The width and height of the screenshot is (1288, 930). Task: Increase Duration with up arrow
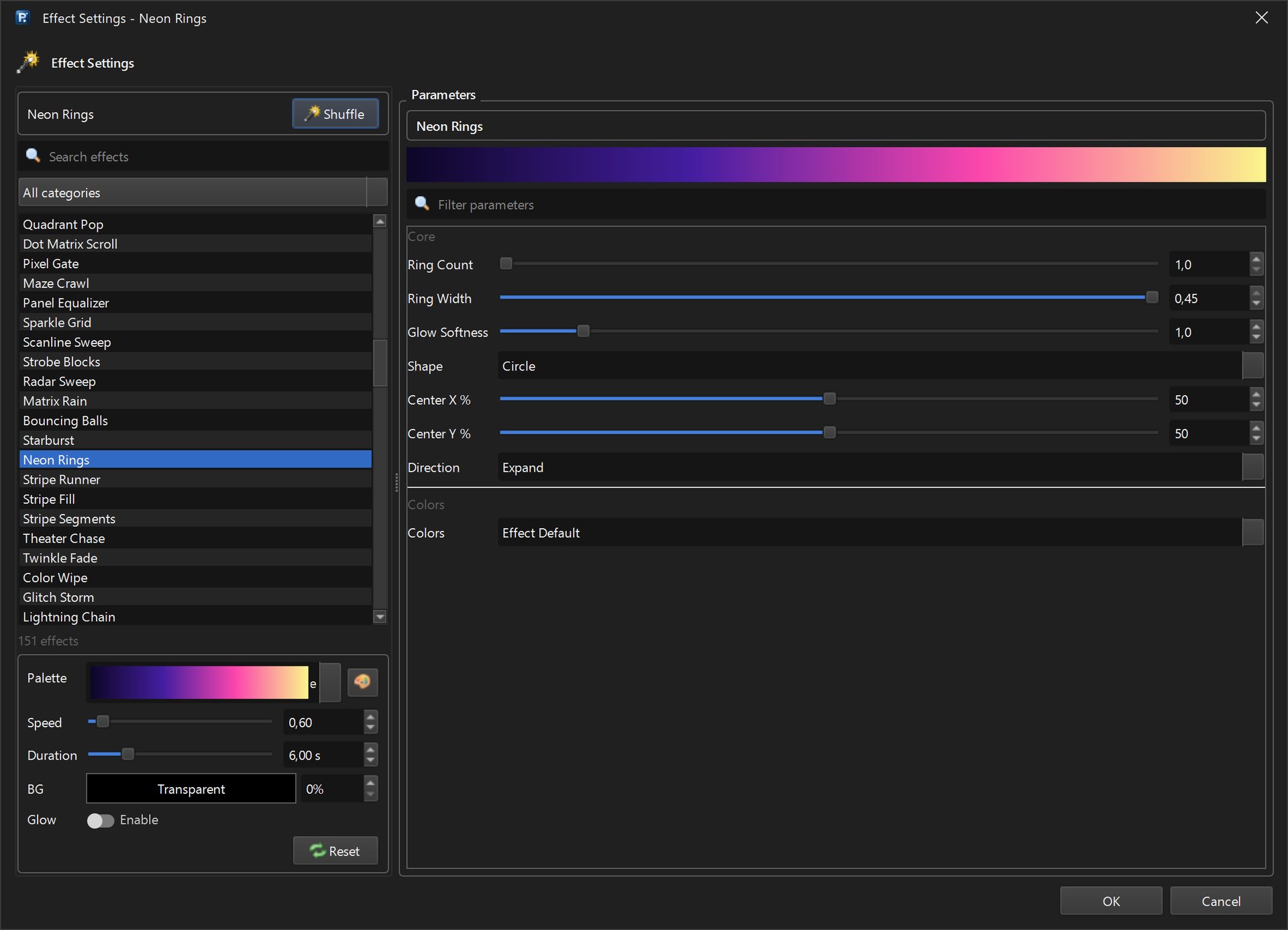[x=370, y=749]
